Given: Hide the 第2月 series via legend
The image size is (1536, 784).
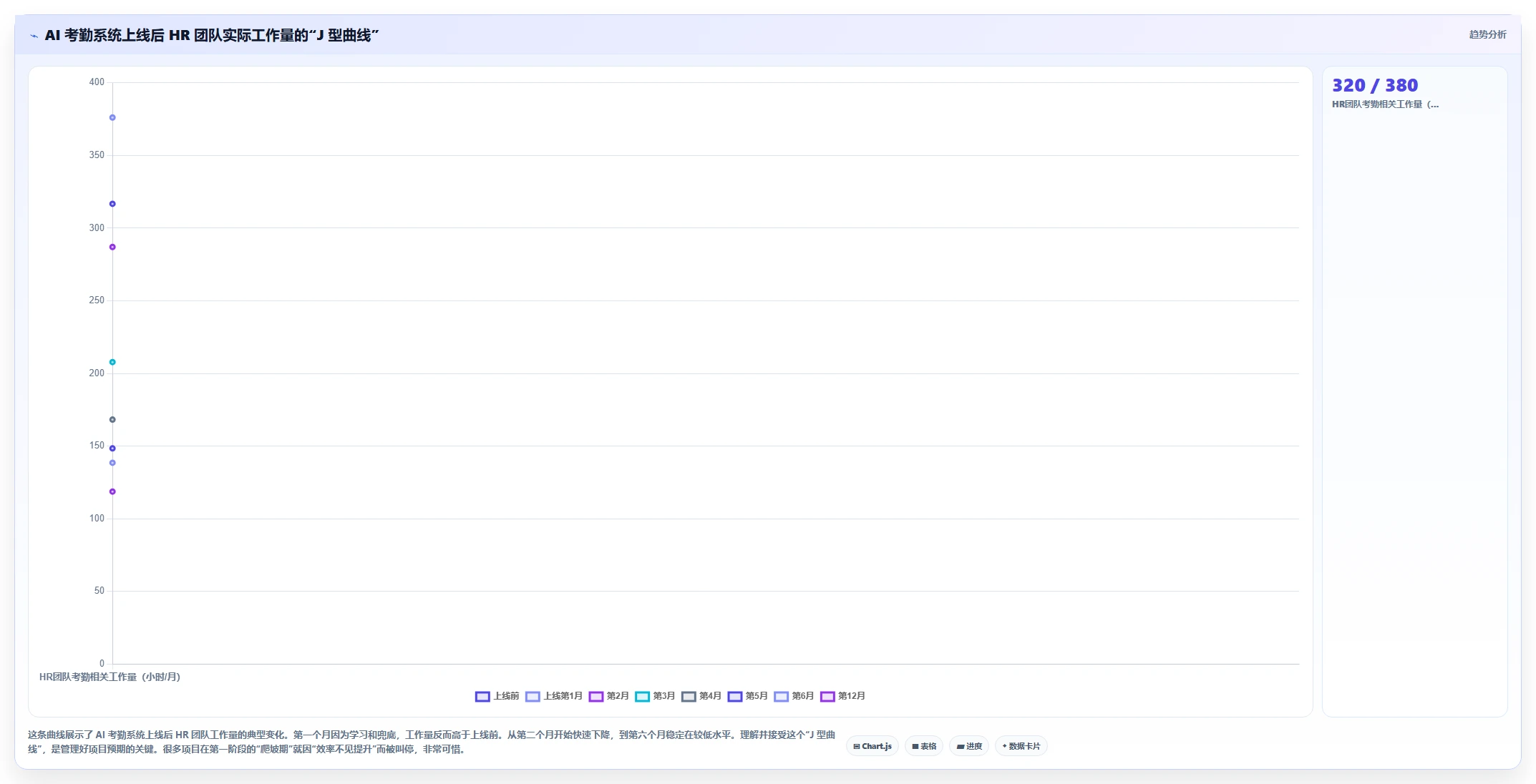Looking at the screenshot, I should (608, 696).
